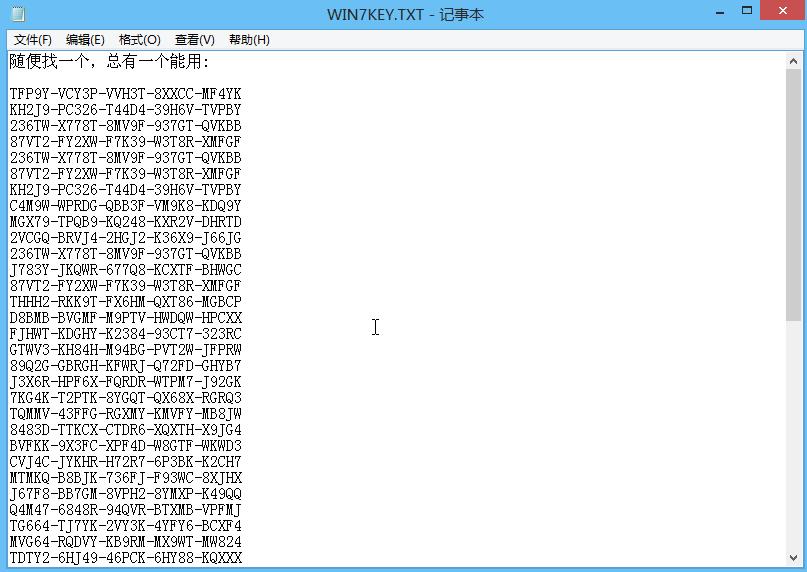Click the line starting with D8BMB
Screen dimensions: 807x572
click(126, 318)
